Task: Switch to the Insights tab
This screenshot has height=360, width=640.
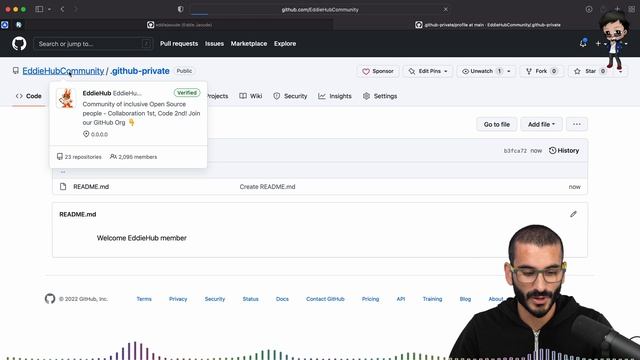Action: tap(335, 96)
